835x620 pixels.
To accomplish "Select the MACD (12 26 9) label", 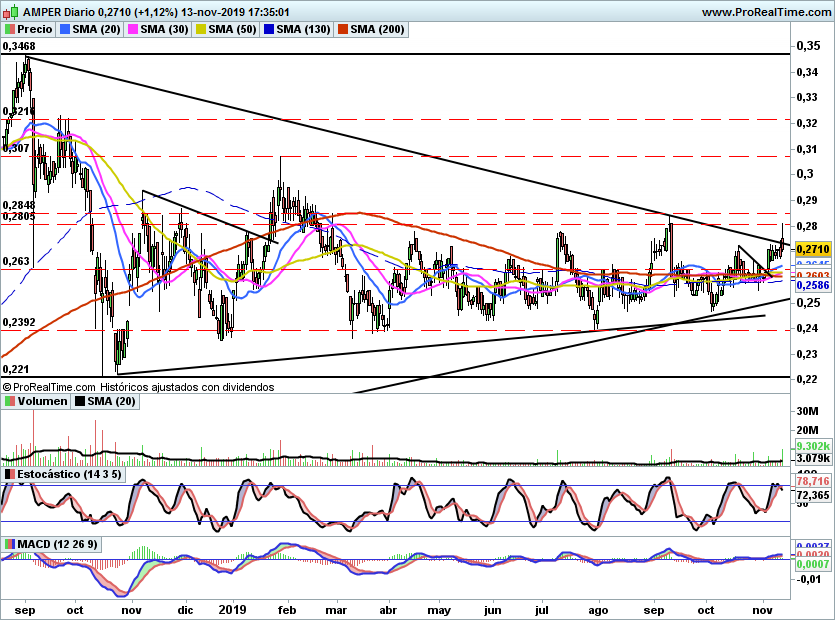I will coord(58,544).
